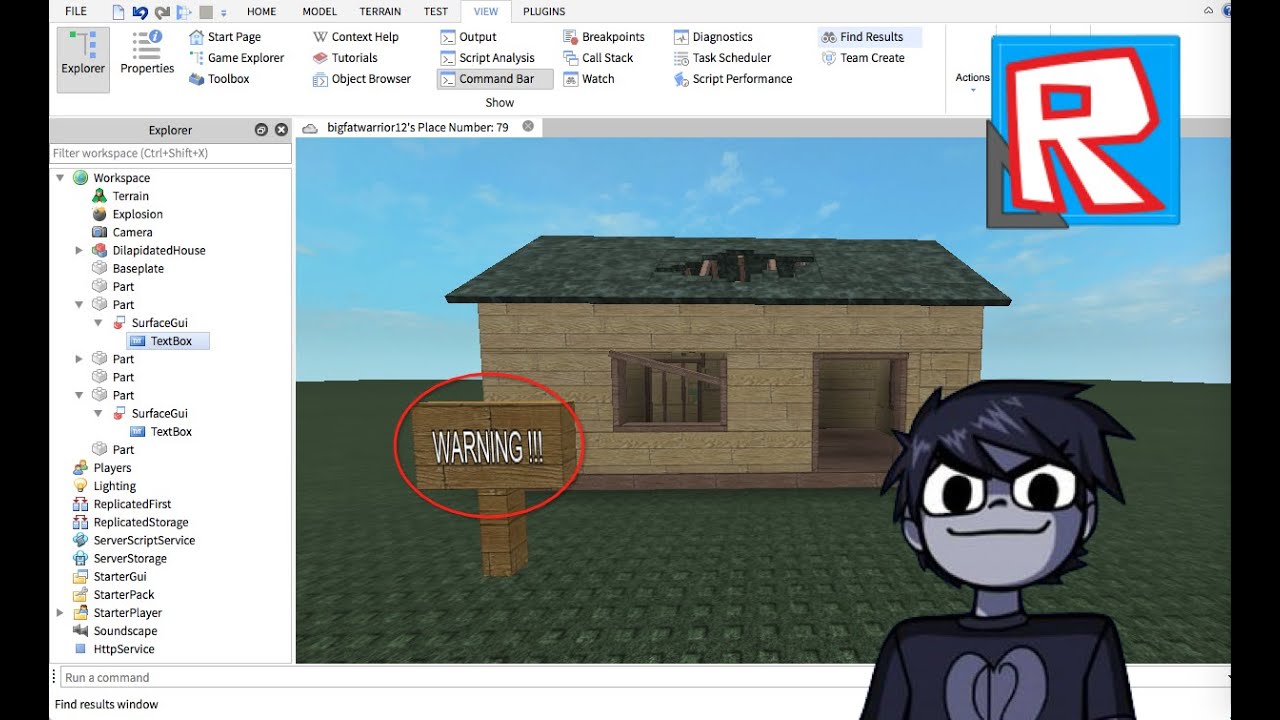The height and width of the screenshot is (720, 1280).
Task: Click the play solo icon in quick access bar
Action: click(184, 12)
